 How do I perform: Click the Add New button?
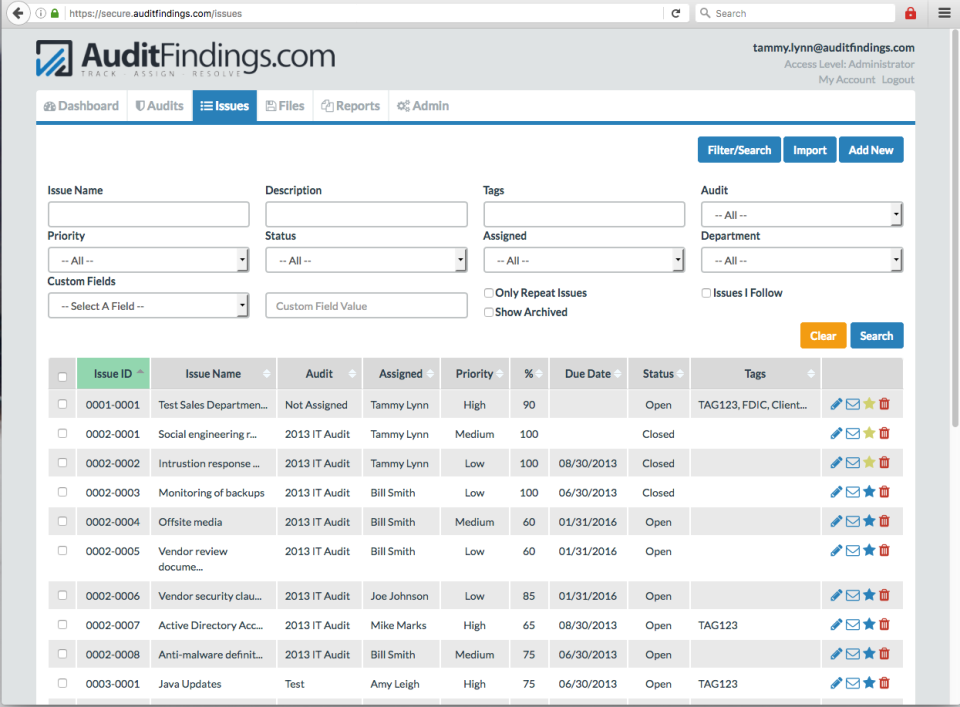tap(870, 149)
